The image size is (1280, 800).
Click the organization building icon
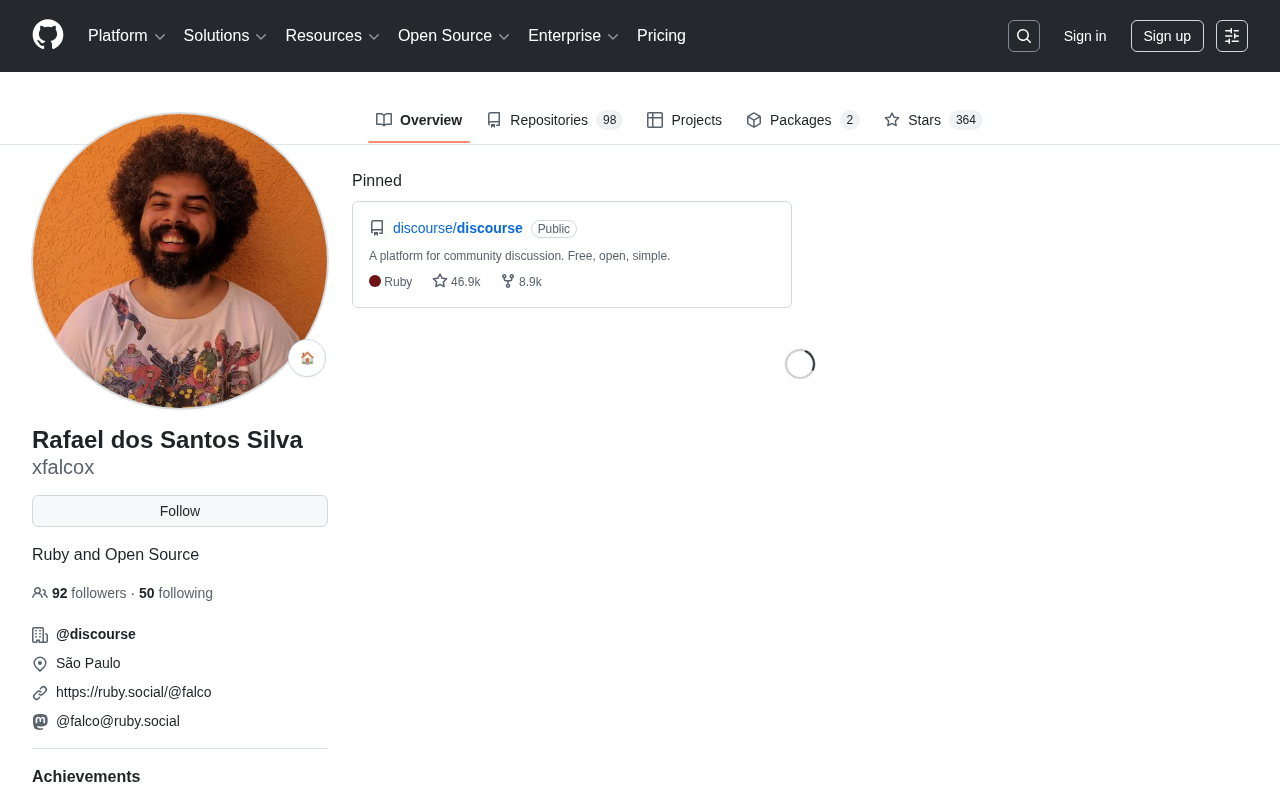click(x=40, y=635)
